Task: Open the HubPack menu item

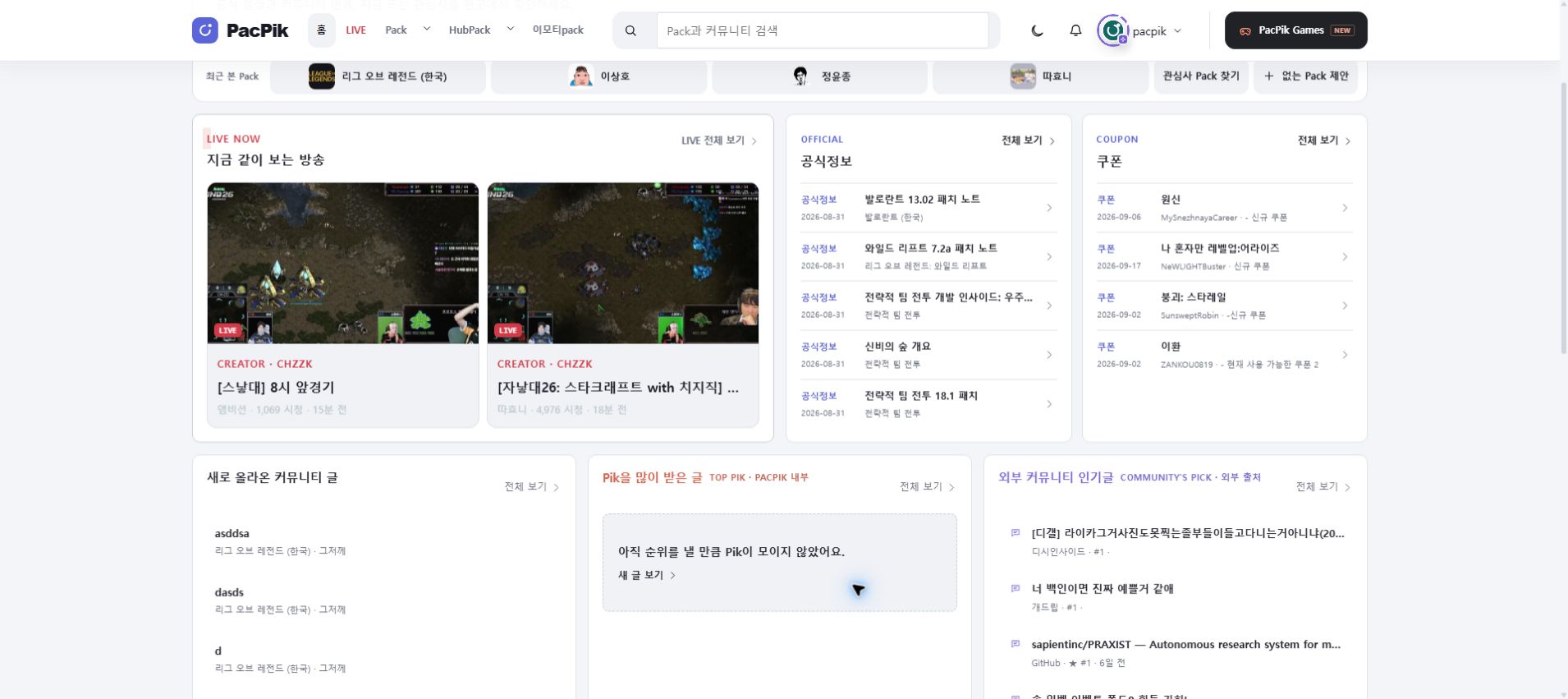Action: [x=469, y=30]
